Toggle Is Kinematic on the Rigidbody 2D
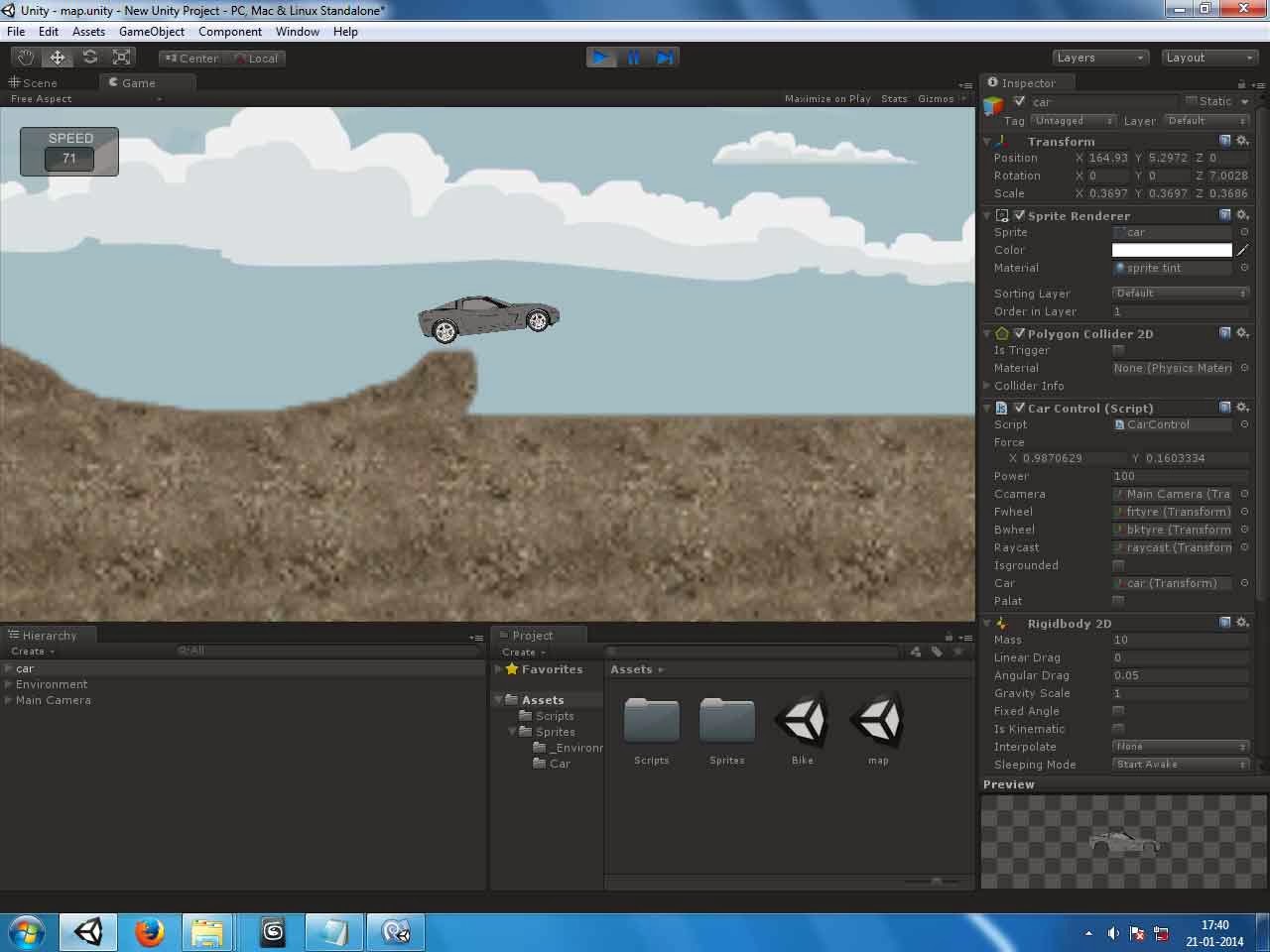Viewport: 1270px width, 952px height. click(x=1118, y=729)
